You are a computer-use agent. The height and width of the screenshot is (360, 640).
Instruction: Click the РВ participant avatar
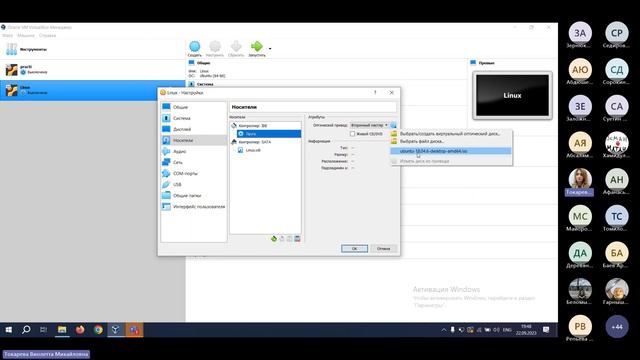(x=580, y=327)
